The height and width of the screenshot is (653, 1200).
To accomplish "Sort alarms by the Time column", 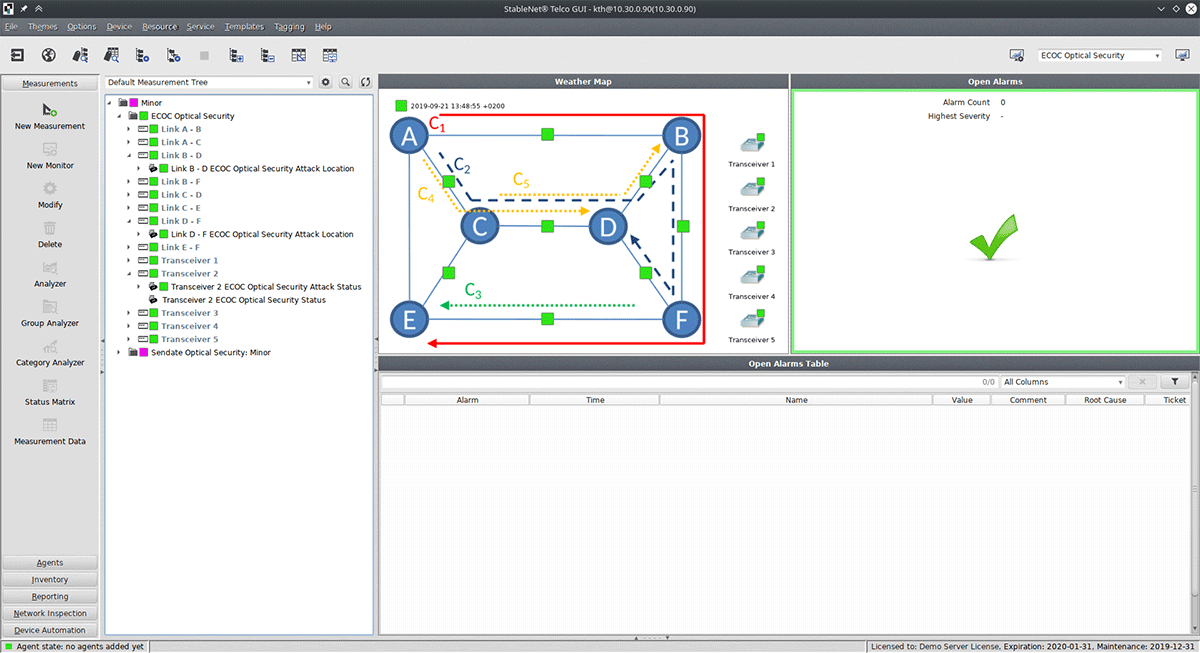I will click(x=595, y=400).
